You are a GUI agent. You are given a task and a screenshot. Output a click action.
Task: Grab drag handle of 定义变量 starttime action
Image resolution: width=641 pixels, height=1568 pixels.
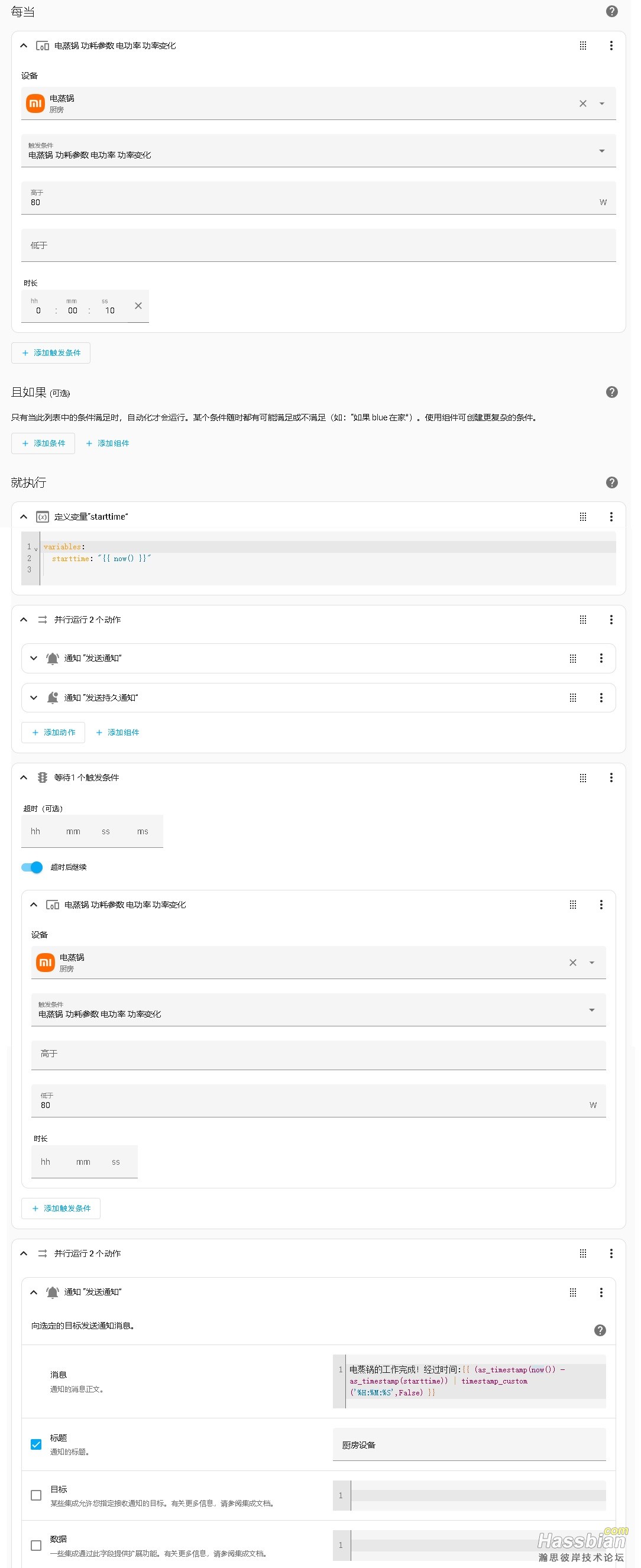(x=582, y=517)
